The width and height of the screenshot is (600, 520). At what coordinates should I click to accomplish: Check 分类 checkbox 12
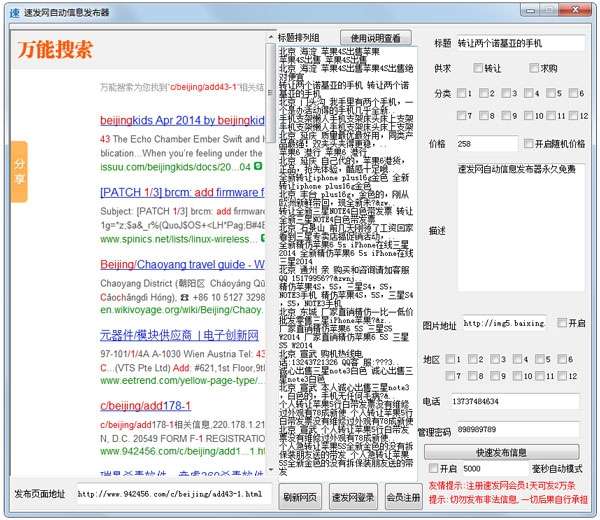click(x=573, y=115)
